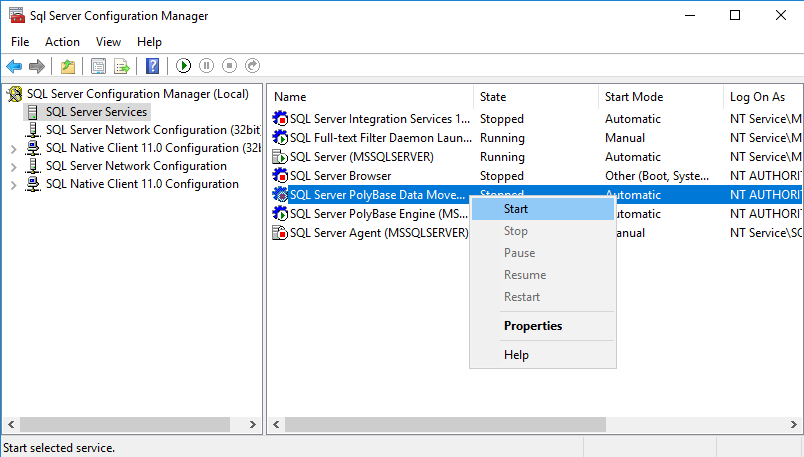Viewport: 804px width, 457px height.
Task: Choose Help in the context menu
Action: tap(543, 355)
